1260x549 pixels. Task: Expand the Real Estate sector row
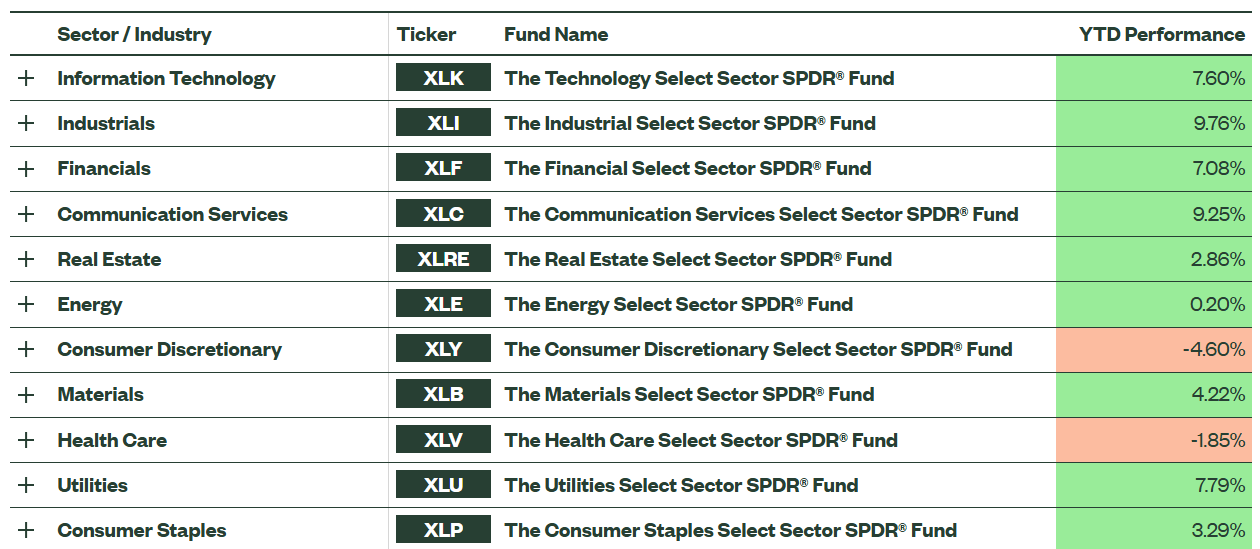pyautogui.click(x=26, y=259)
